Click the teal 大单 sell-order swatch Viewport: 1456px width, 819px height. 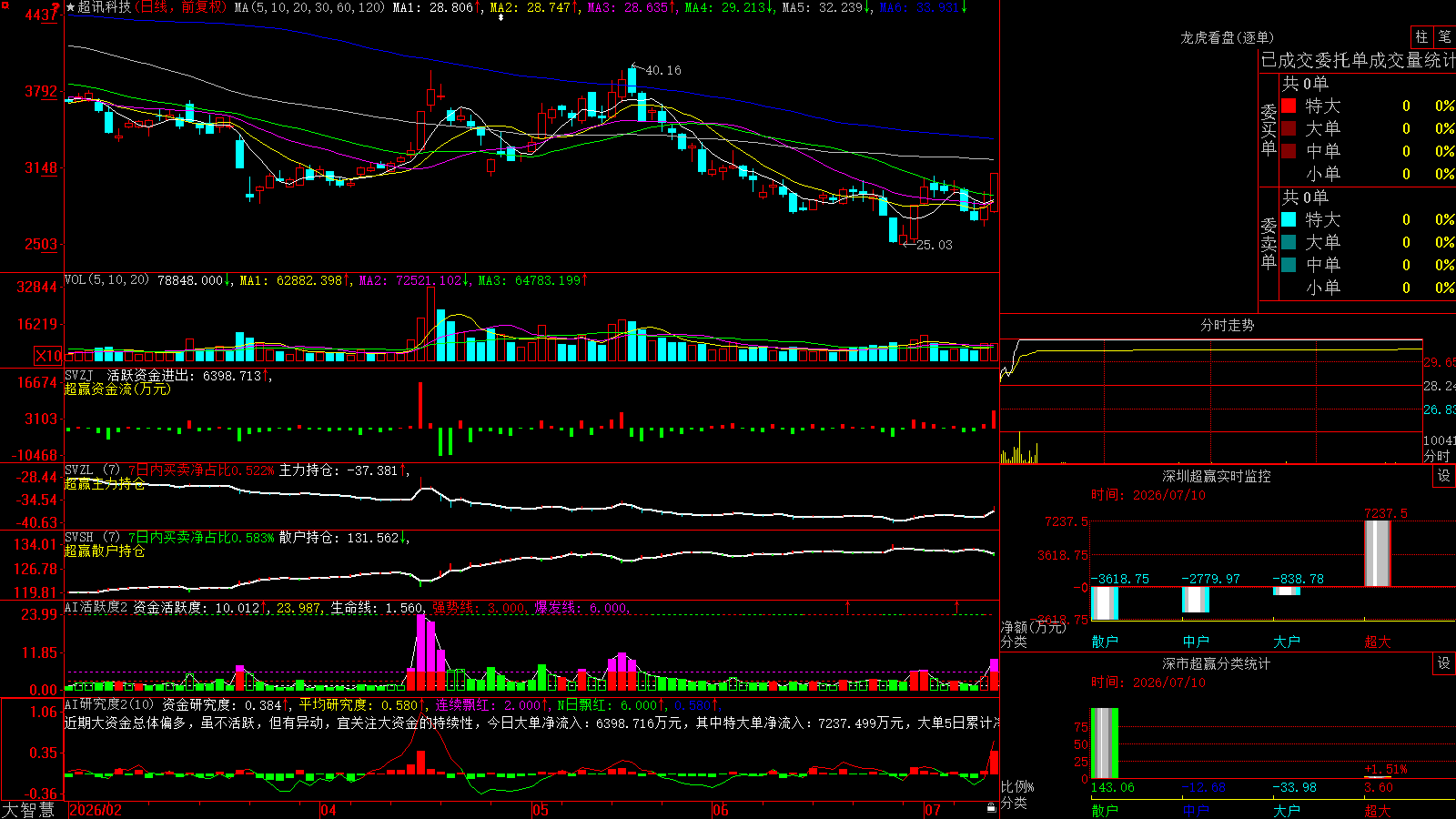[x=1289, y=242]
